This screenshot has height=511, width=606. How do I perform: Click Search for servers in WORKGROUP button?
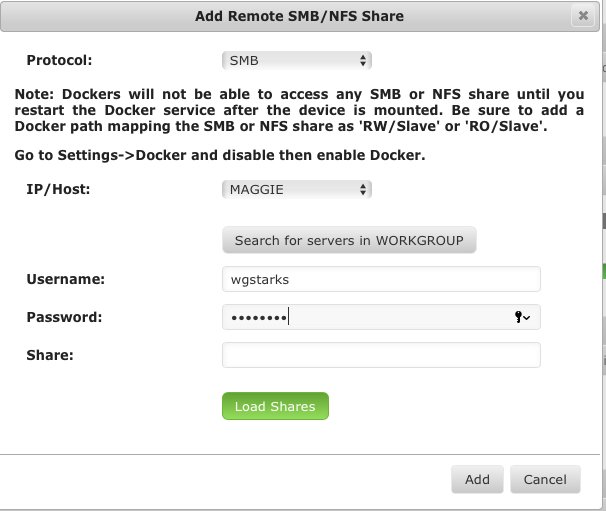point(349,240)
